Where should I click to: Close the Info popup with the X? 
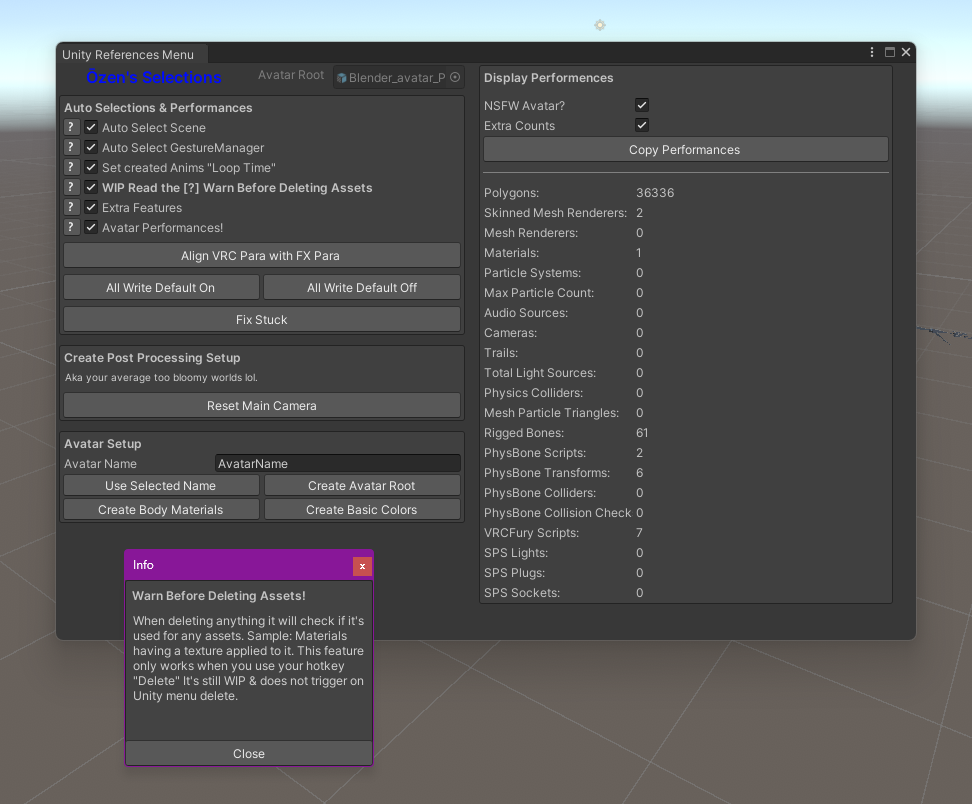tap(362, 566)
